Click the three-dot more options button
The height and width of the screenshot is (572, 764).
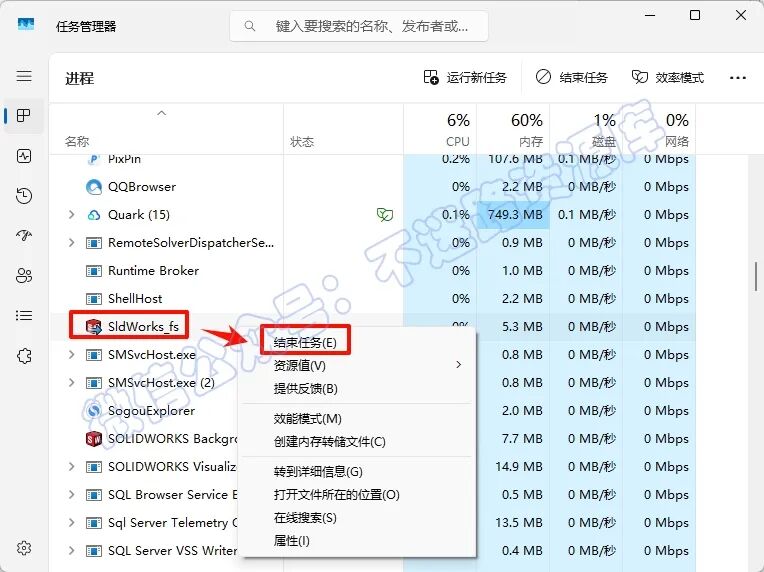(738, 78)
